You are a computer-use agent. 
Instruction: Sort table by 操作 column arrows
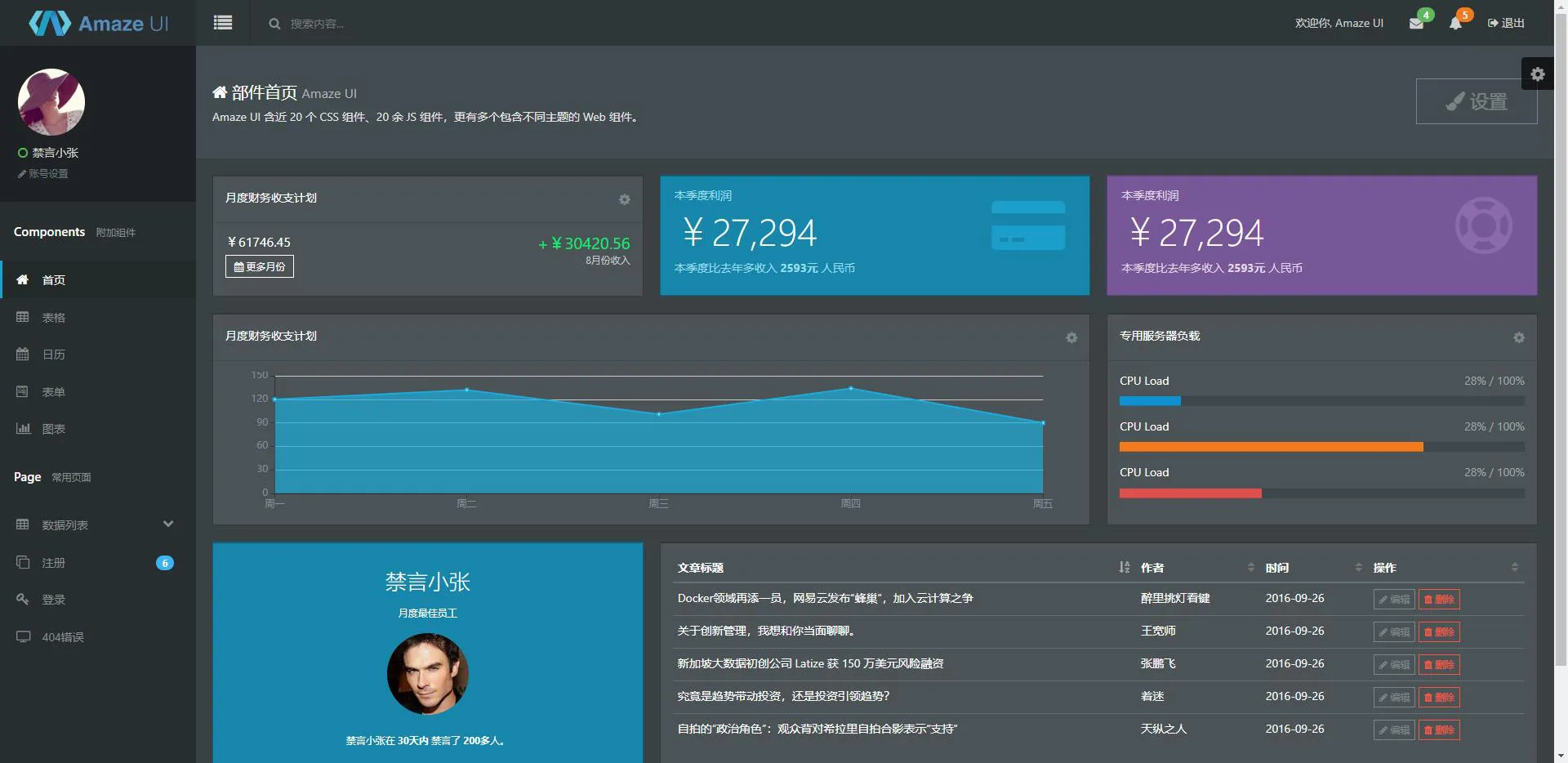(x=1514, y=567)
